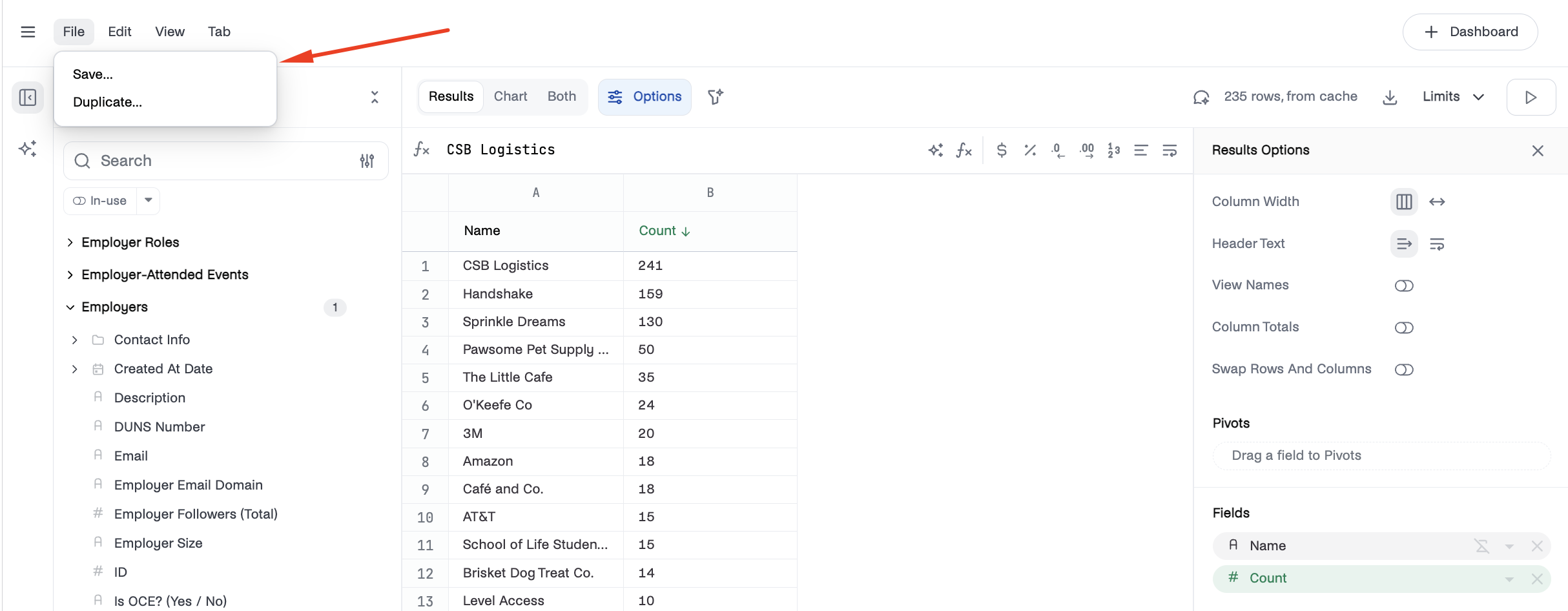
Task: Click the Options button
Action: tap(645, 97)
